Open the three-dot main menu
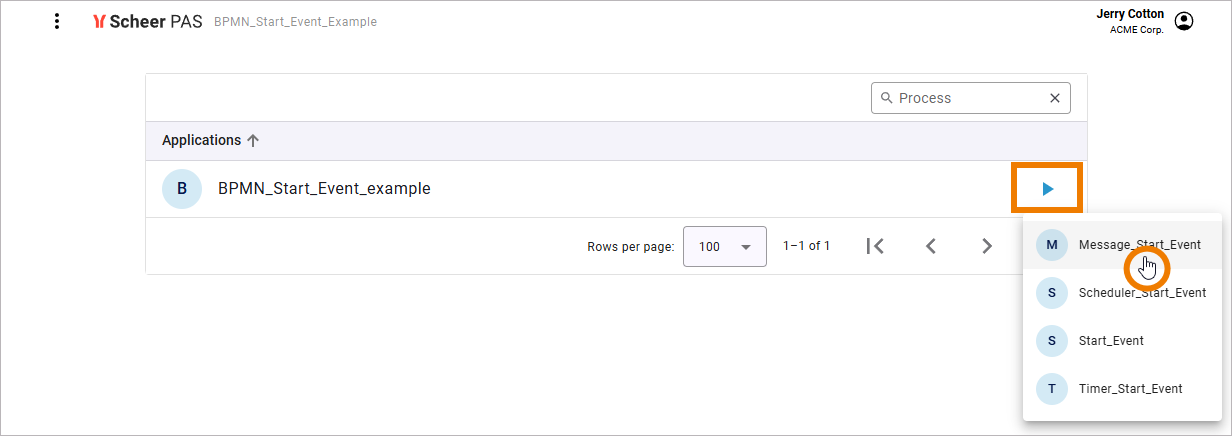The image size is (1232, 436). click(57, 21)
